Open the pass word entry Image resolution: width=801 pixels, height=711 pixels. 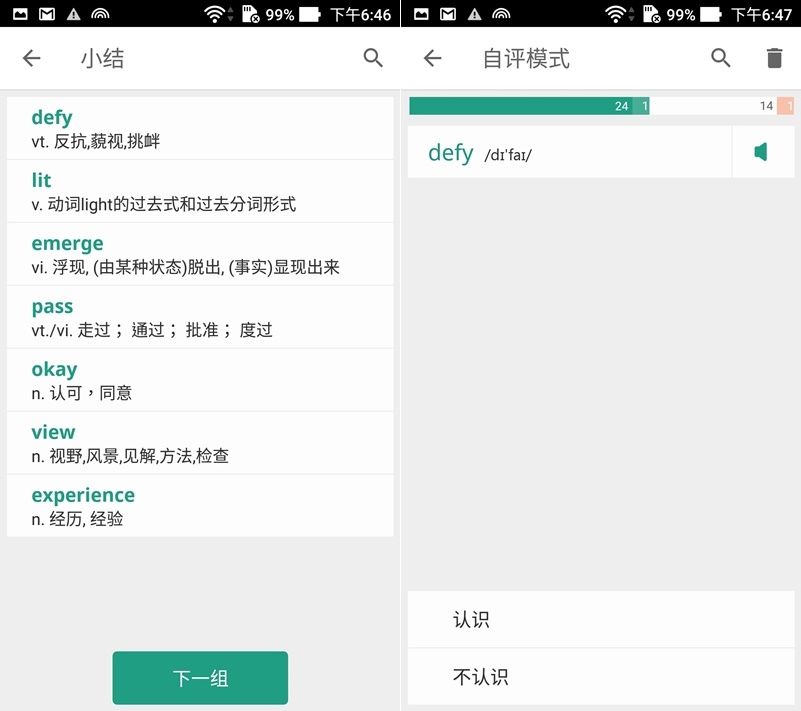click(x=200, y=317)
